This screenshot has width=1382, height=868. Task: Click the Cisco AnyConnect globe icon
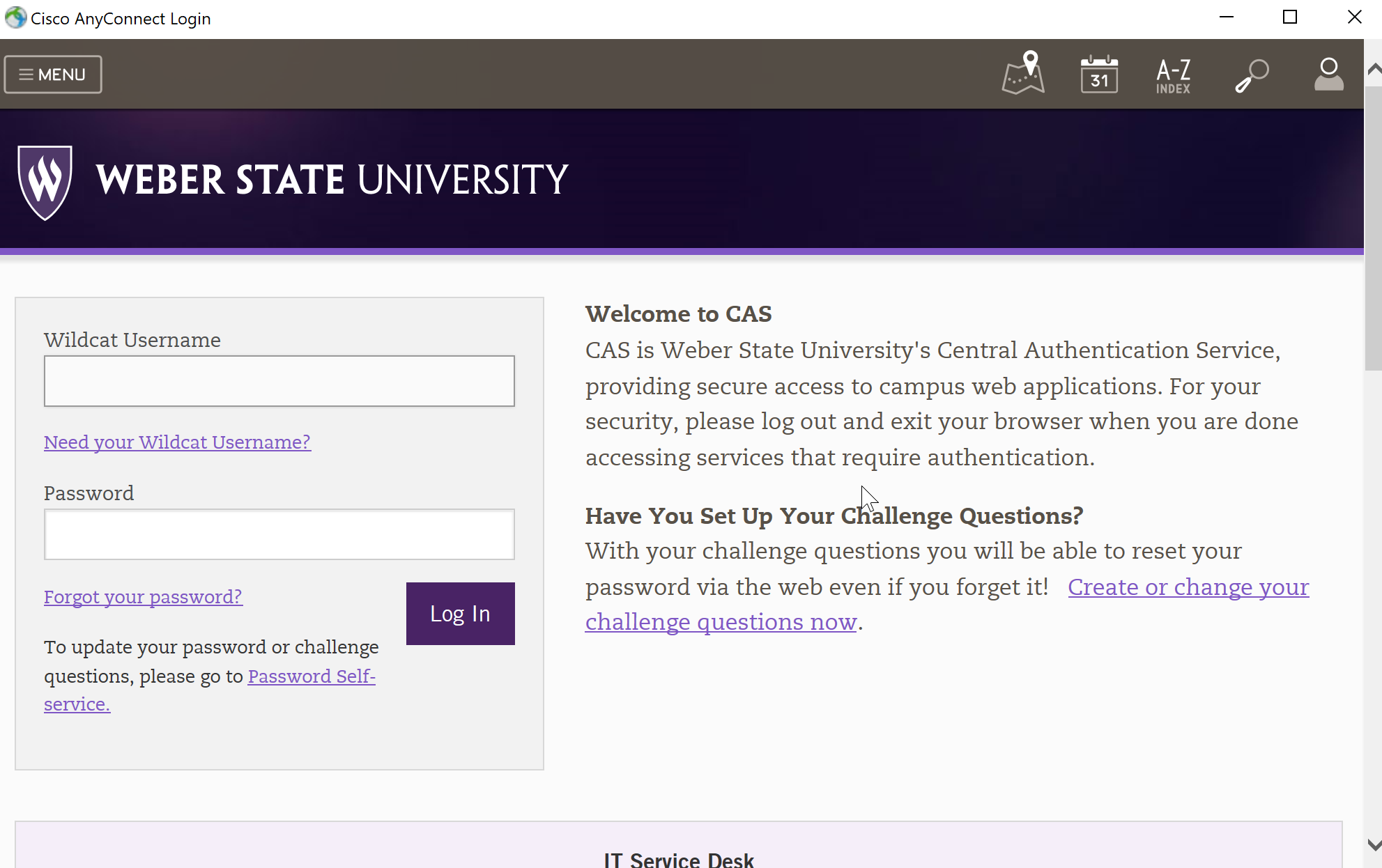15,17
